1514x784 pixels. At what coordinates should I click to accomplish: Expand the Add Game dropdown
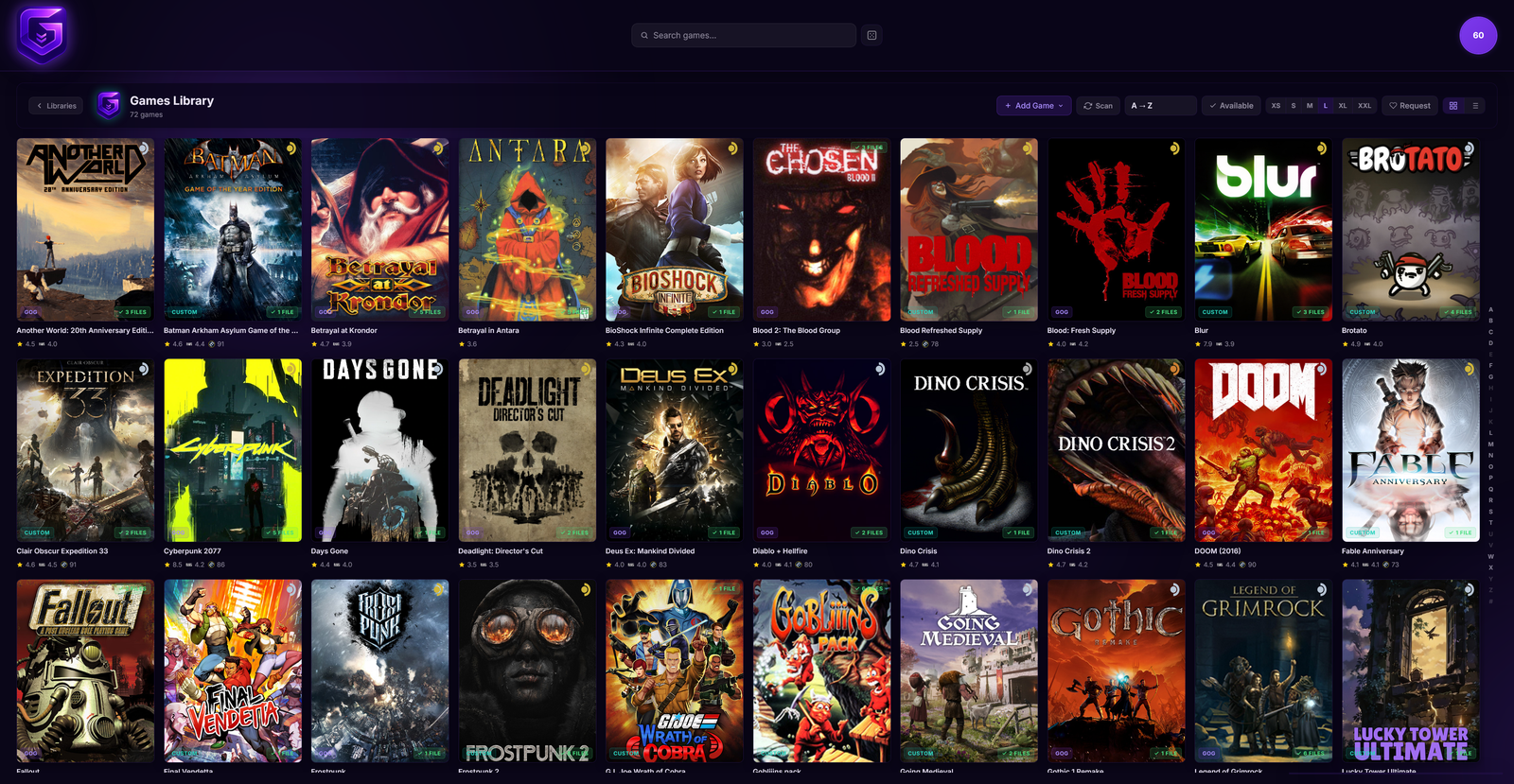(x=1033, y=106)
